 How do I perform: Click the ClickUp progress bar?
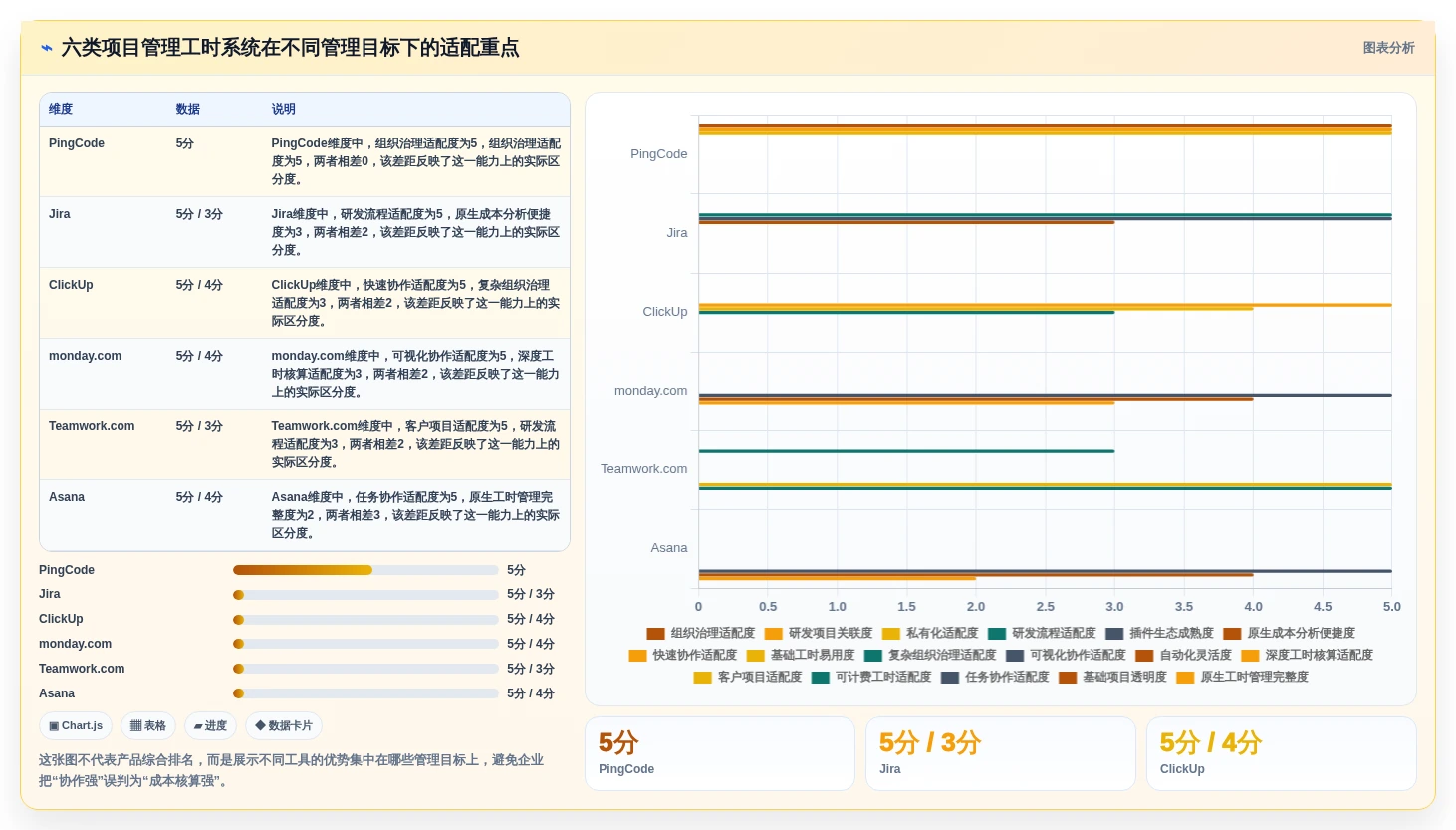[365, 620]
